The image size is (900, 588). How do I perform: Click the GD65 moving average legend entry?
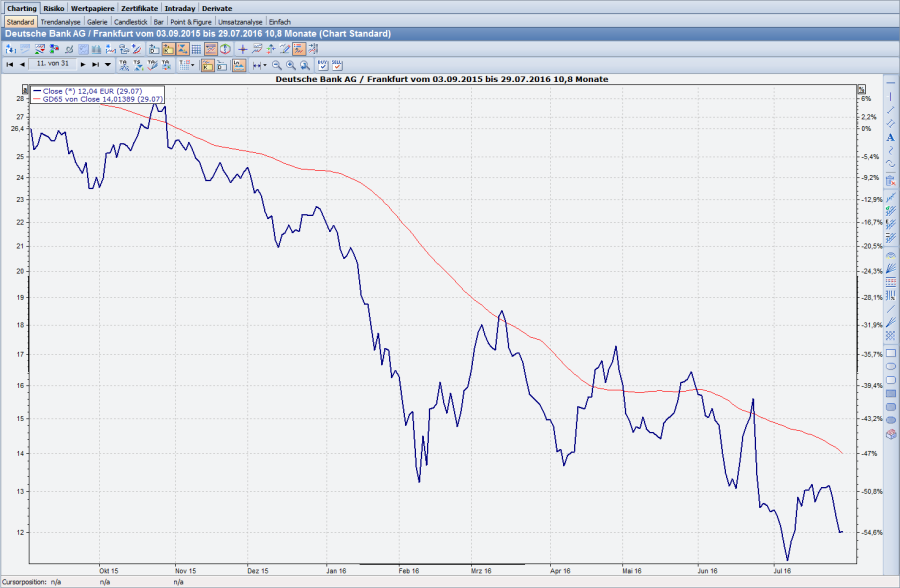(x=100, y=100)
